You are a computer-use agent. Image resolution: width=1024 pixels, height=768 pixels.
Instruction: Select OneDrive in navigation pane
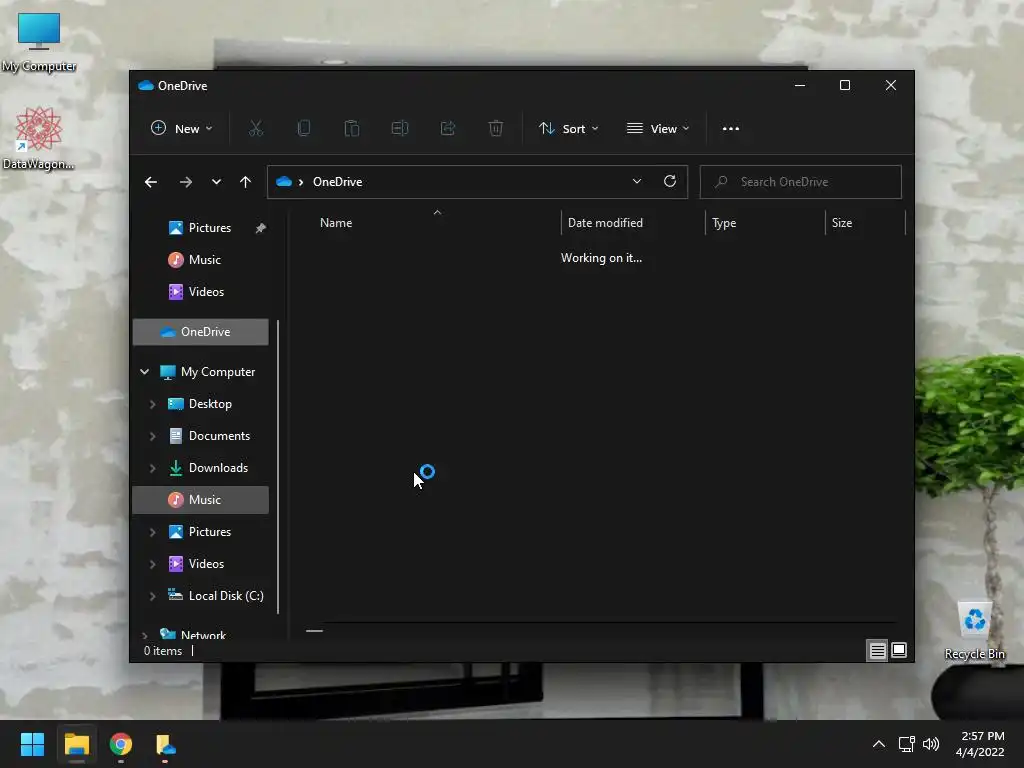pyautogui.click(x=200, y=332)
